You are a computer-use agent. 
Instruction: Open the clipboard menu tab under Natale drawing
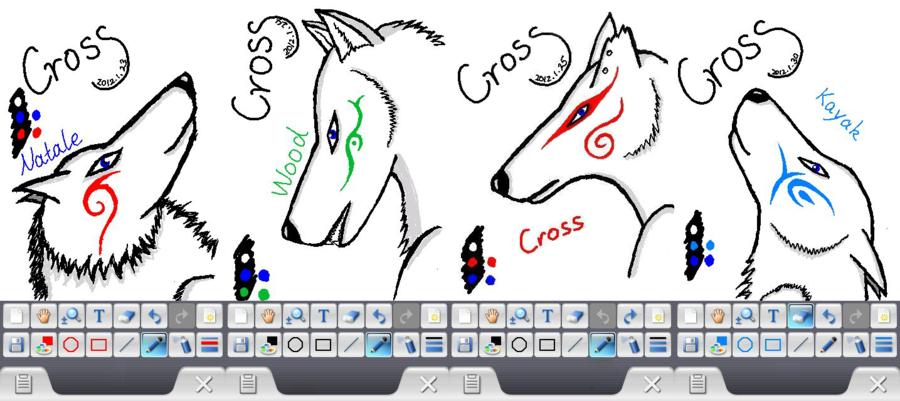(24, 383)
